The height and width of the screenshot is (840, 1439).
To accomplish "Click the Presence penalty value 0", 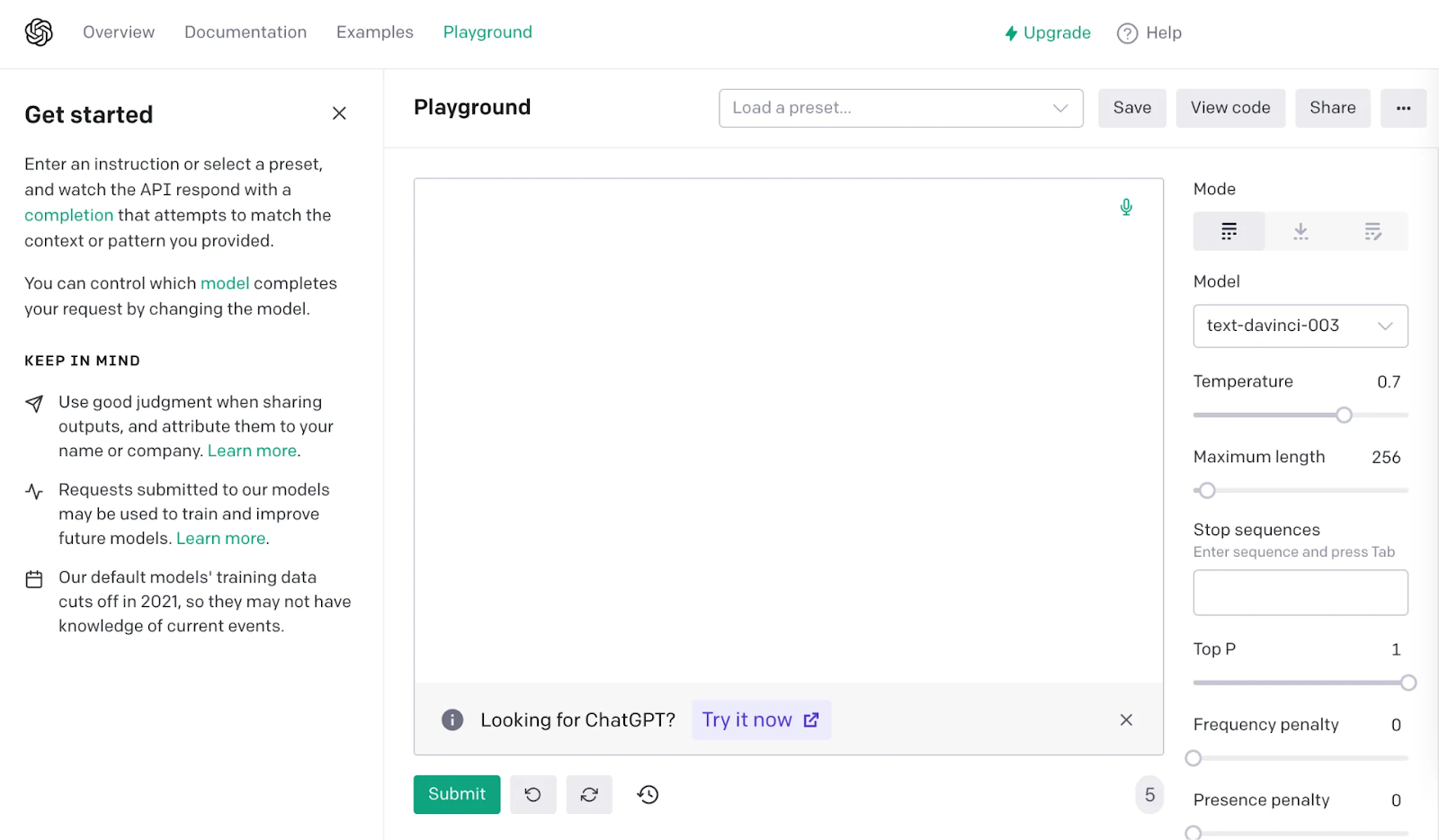I will coord(1396,800).
